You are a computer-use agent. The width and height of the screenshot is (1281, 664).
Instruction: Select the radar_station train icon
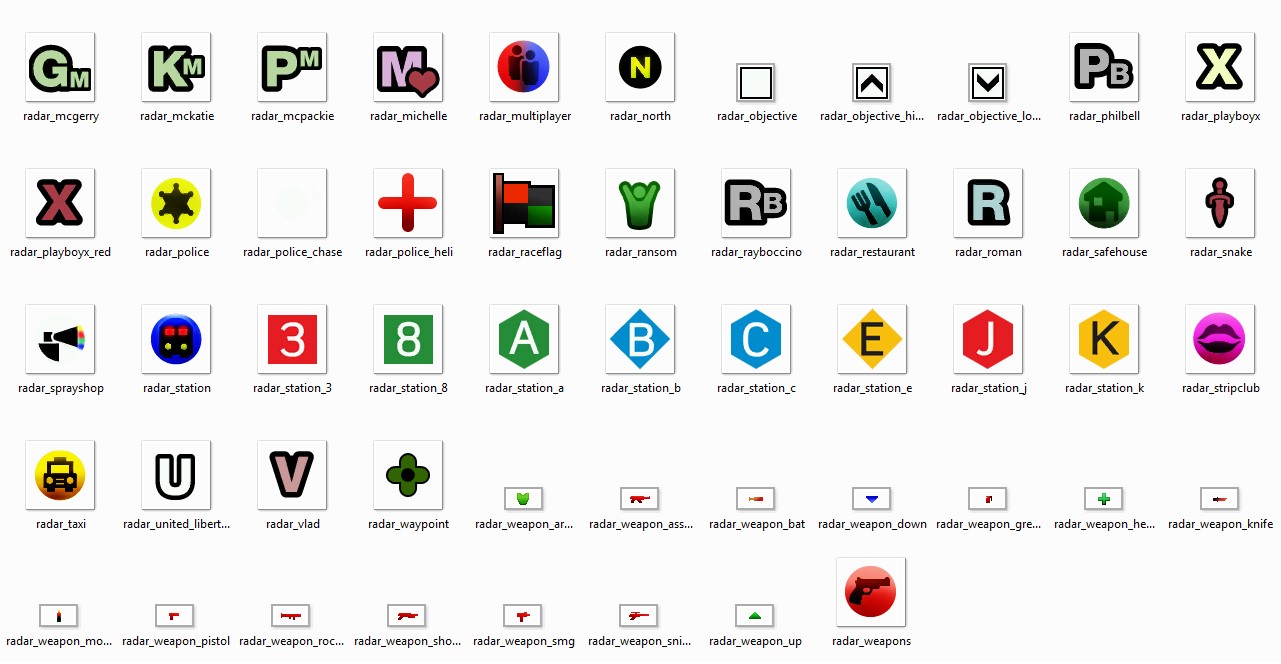(176, 339)
